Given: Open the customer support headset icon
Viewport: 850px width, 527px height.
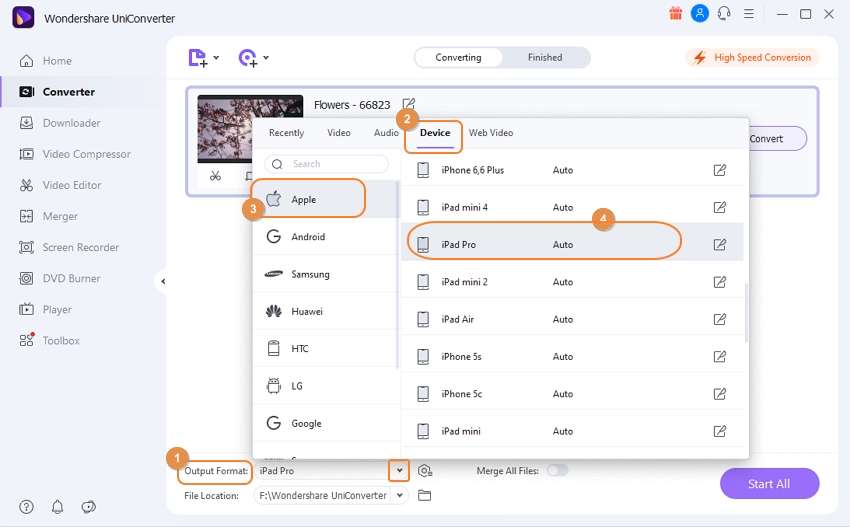Looking at the screenshot, I should click(724, 14).
